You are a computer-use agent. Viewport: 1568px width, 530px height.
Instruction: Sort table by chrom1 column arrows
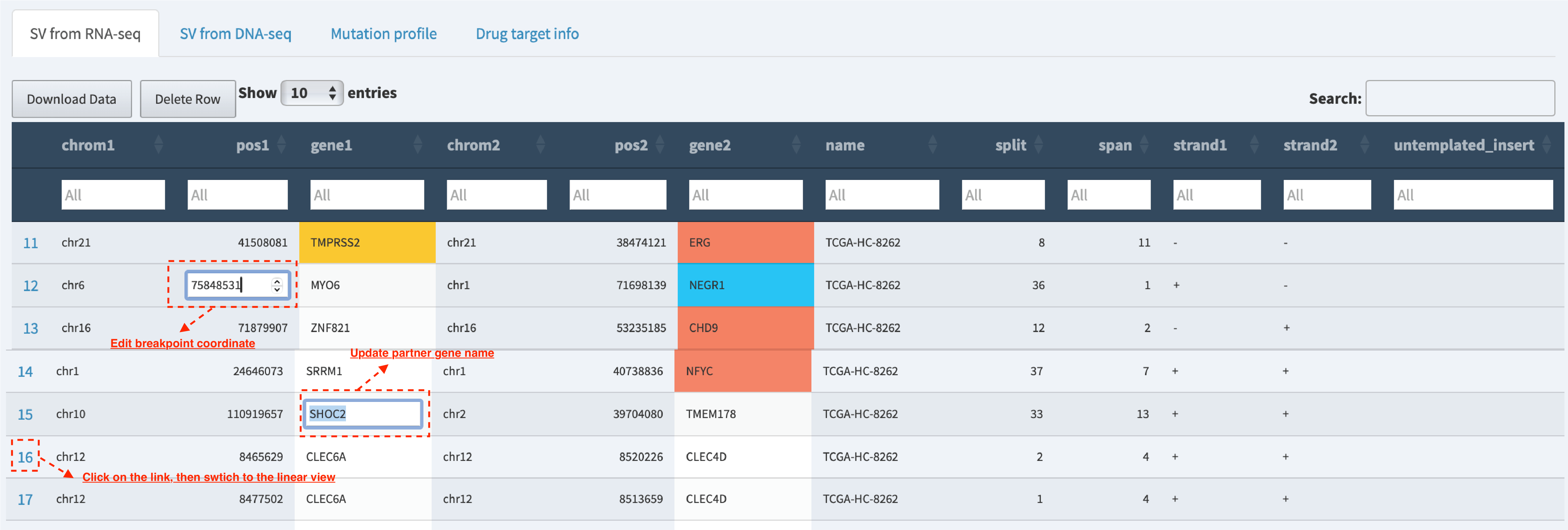coord(159,145)
